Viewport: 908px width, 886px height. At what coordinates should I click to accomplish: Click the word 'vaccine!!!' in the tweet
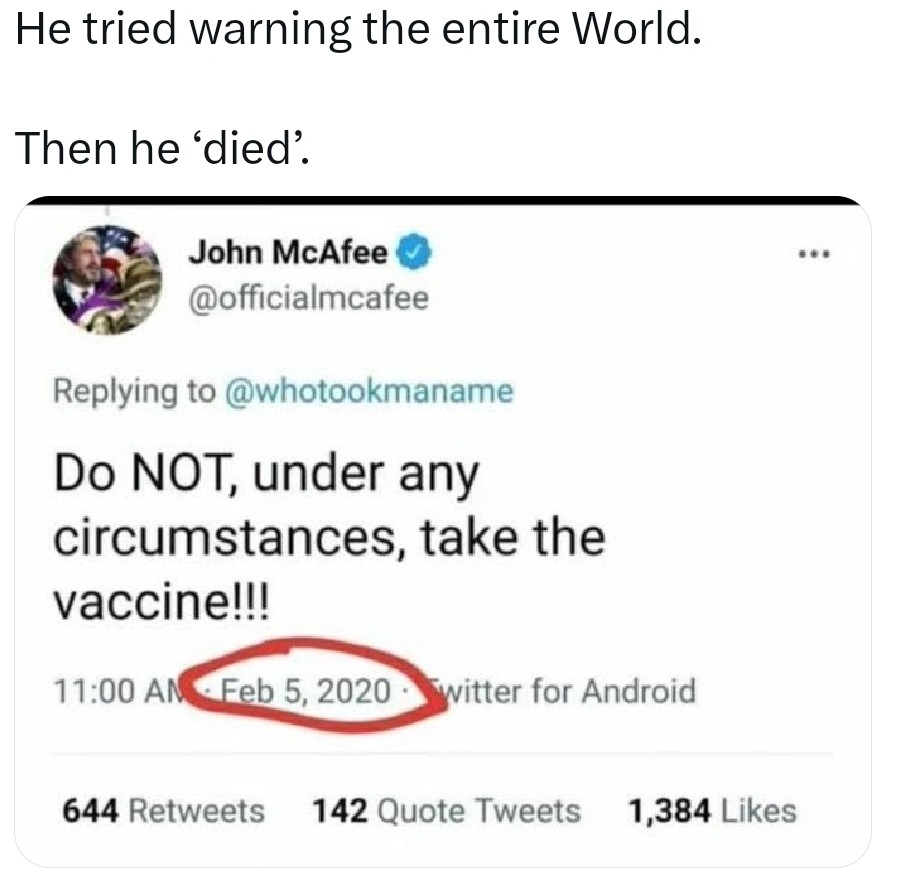tap(160, 603)
